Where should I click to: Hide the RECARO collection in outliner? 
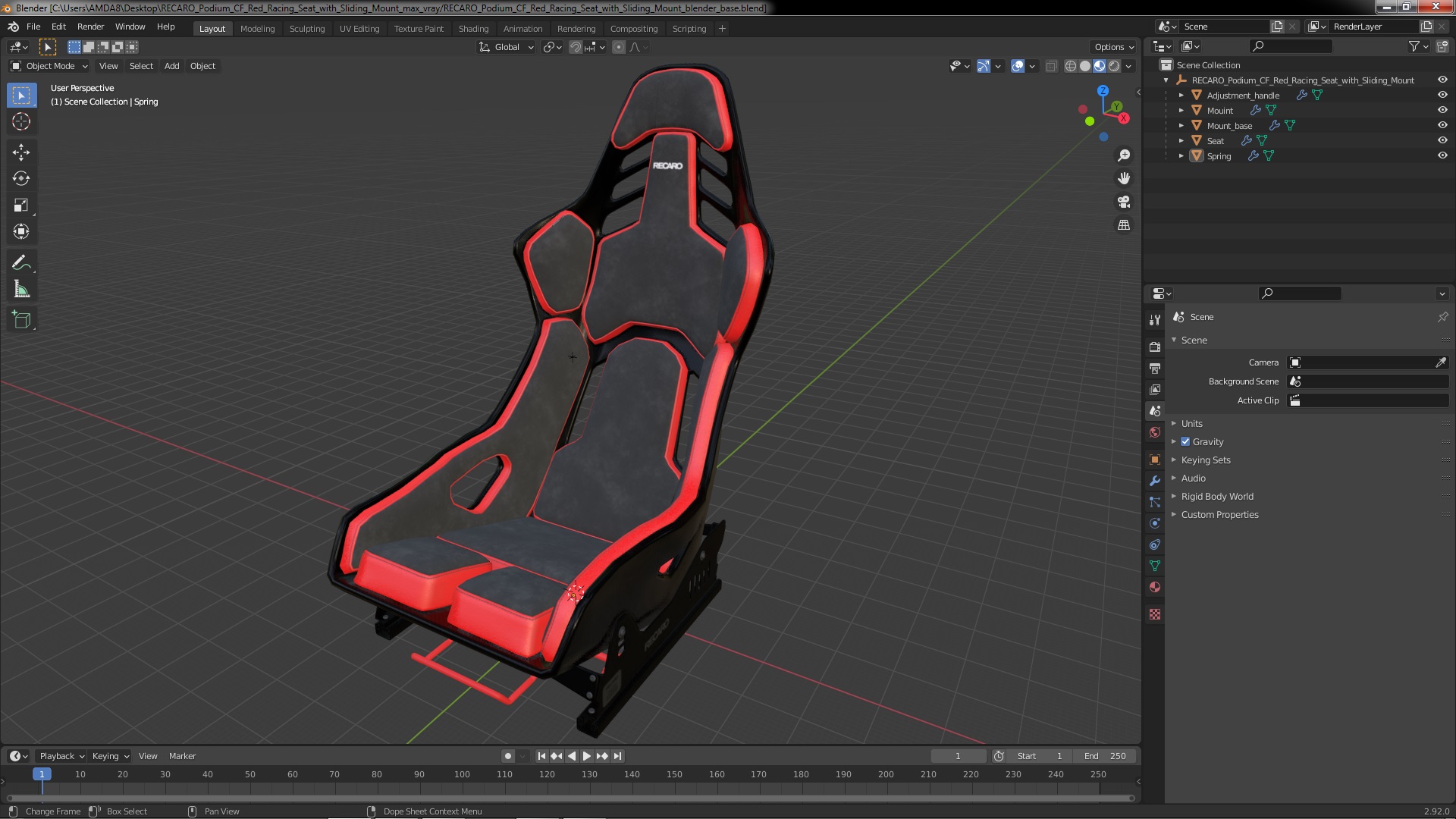(x=1442, y=80)
